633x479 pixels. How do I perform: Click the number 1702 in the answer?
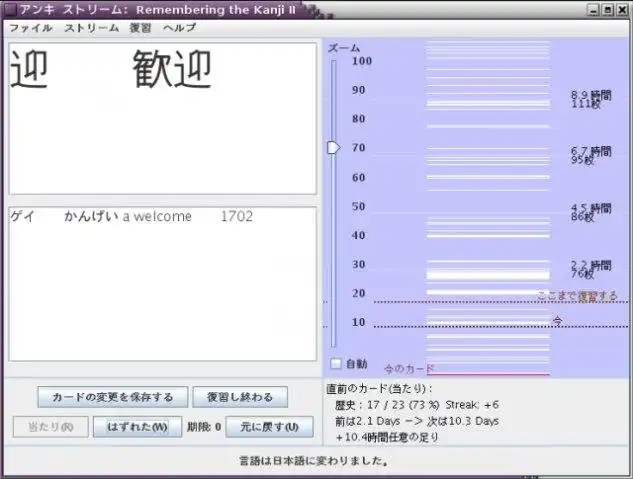(237, 216)
